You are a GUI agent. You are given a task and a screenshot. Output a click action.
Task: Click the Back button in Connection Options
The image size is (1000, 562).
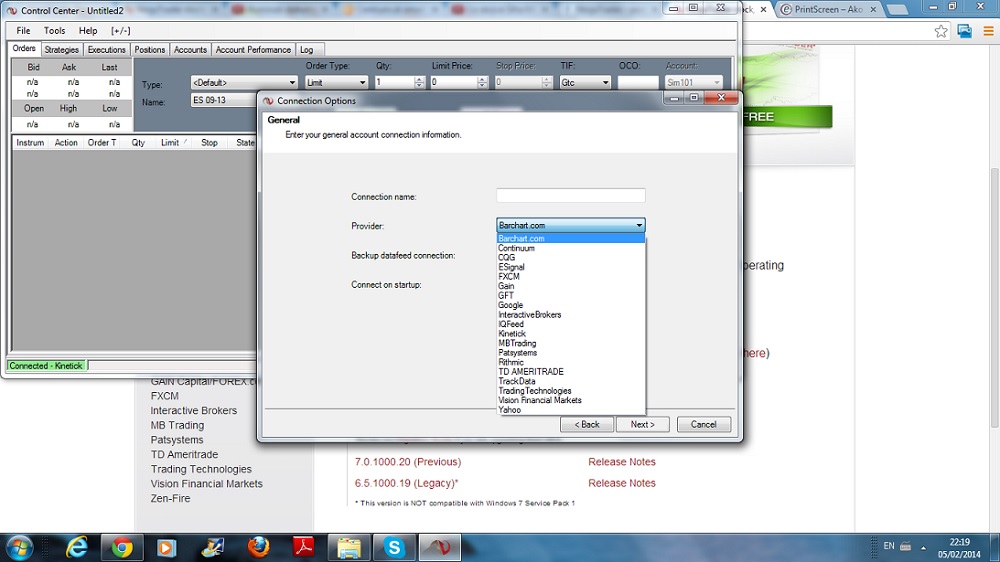[x=587, y=425]
